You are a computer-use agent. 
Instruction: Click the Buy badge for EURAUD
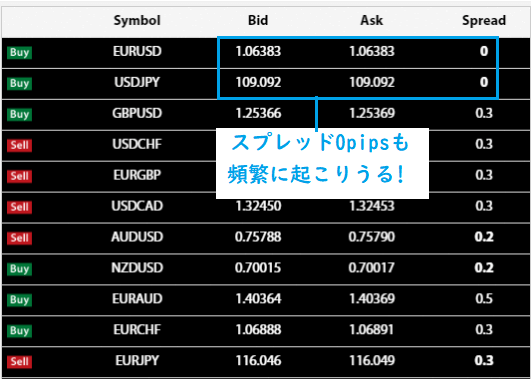[19, 300]
